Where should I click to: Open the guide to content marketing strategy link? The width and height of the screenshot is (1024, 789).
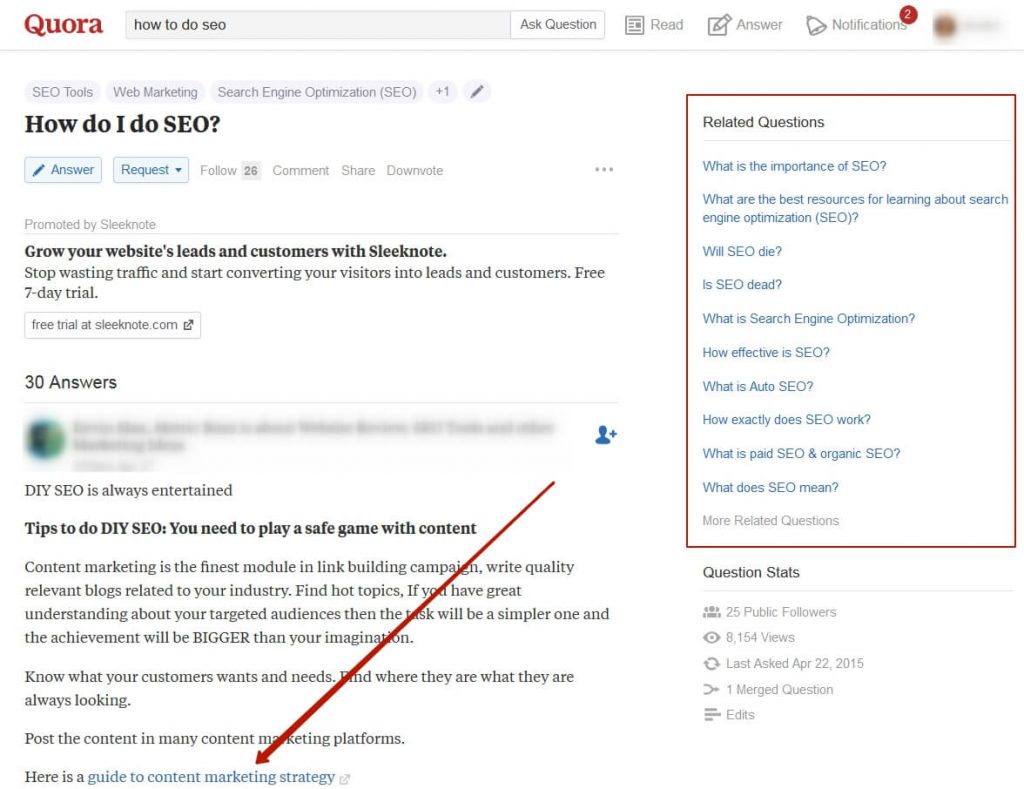click(210, 776)
